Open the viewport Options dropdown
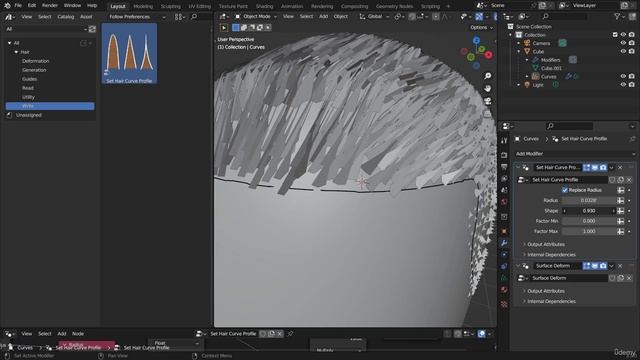This screenshot has width=640, height=360. tap(481, 27)
